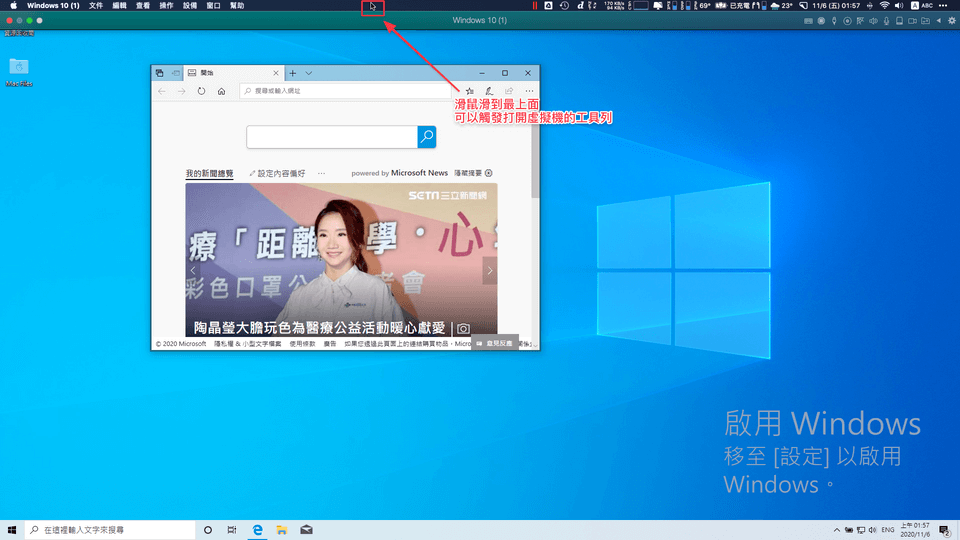Image resolution: width=960 pixels, height=540 pixels.
Task: Click the 意見反應 feedback button
Action: 495,343
